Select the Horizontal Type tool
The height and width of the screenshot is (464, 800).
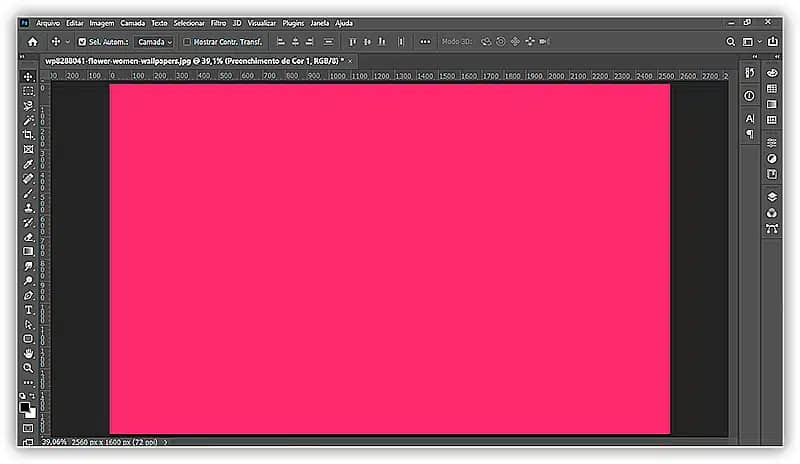28,310
